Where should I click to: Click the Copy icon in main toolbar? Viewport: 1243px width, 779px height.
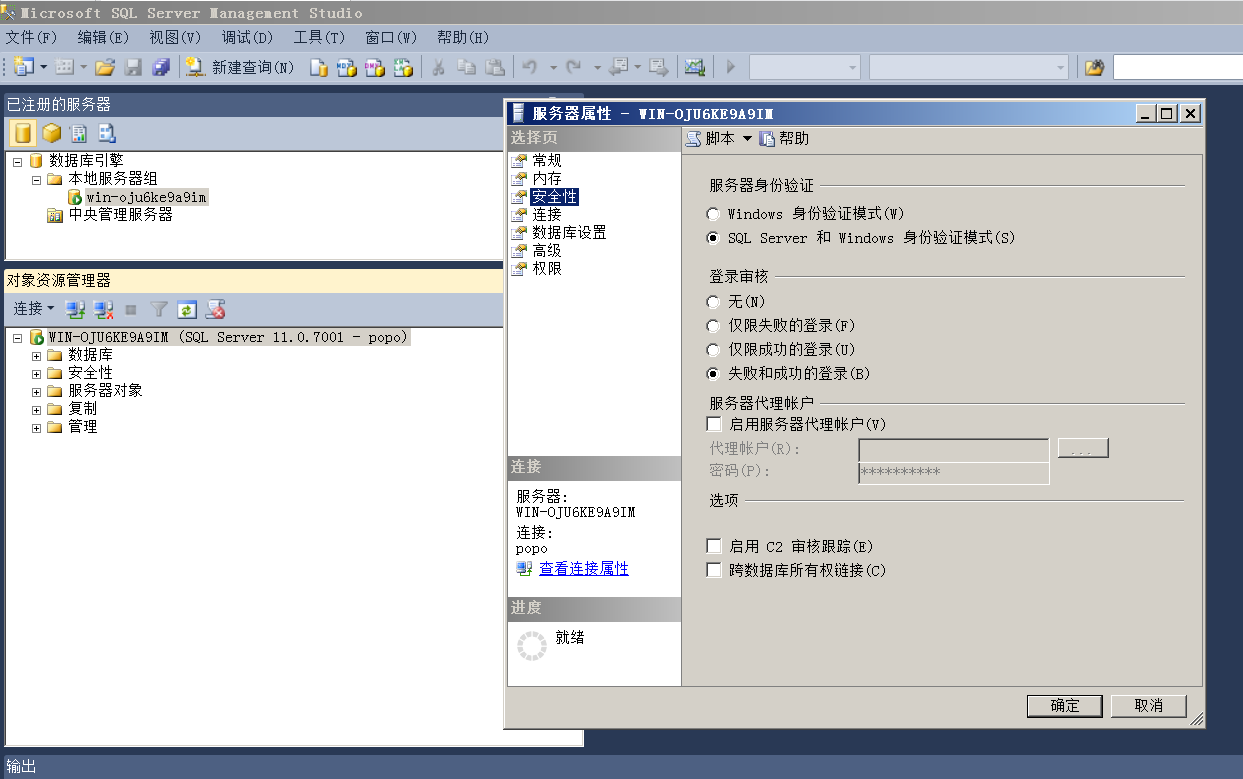[x=466, y=67]
